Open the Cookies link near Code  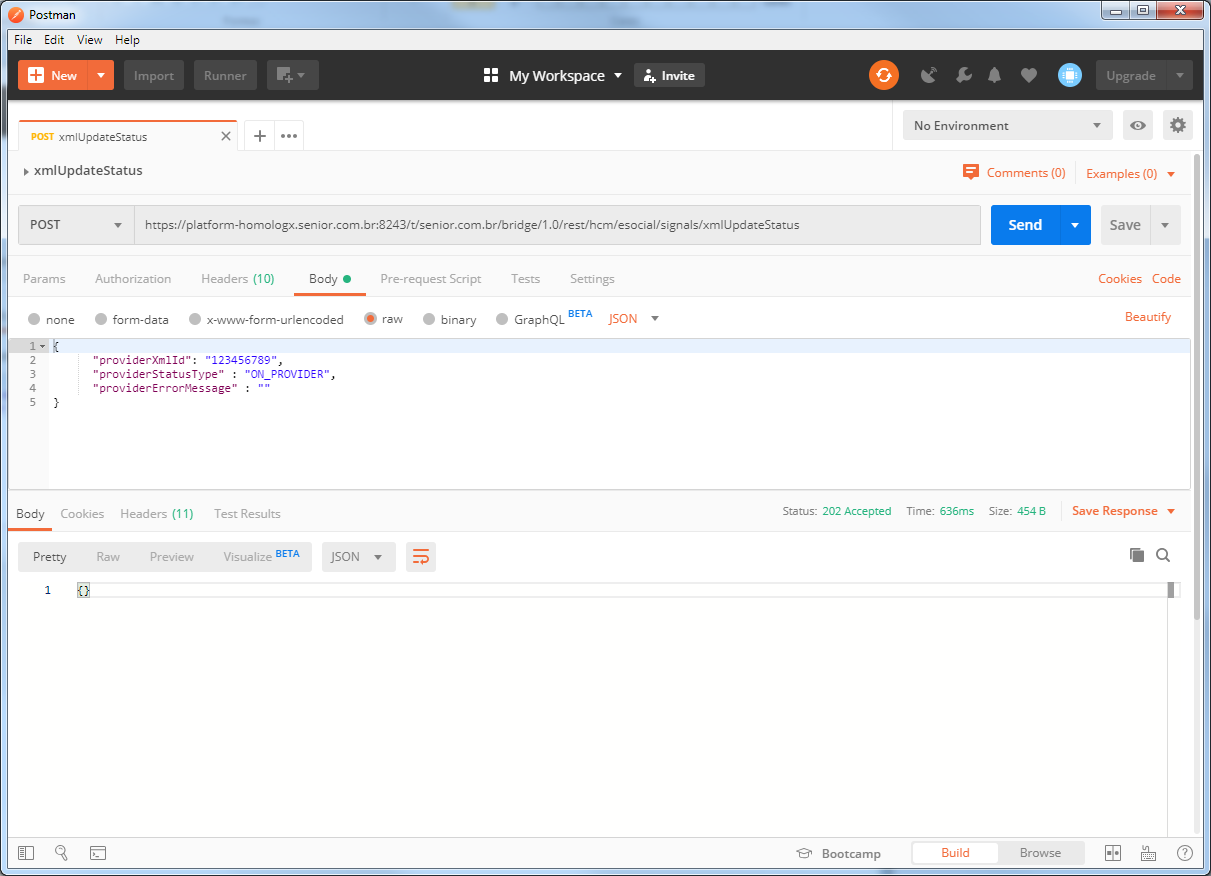click(x=1120, y=279)
